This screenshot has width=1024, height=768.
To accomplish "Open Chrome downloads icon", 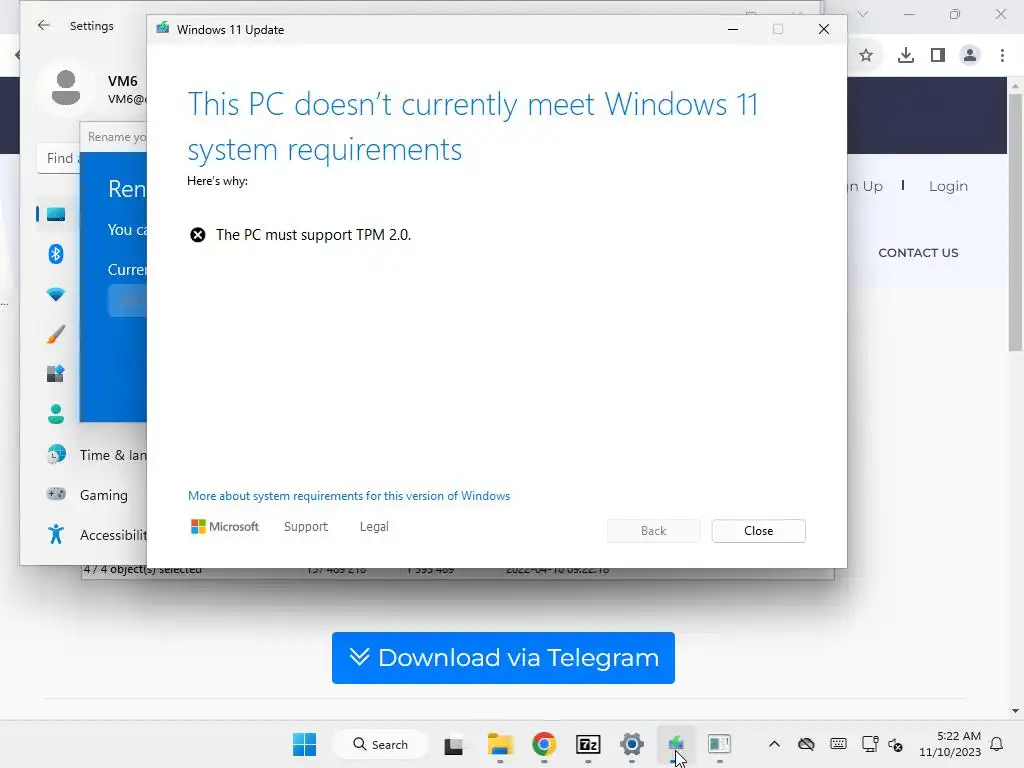I will click(906, 56).
